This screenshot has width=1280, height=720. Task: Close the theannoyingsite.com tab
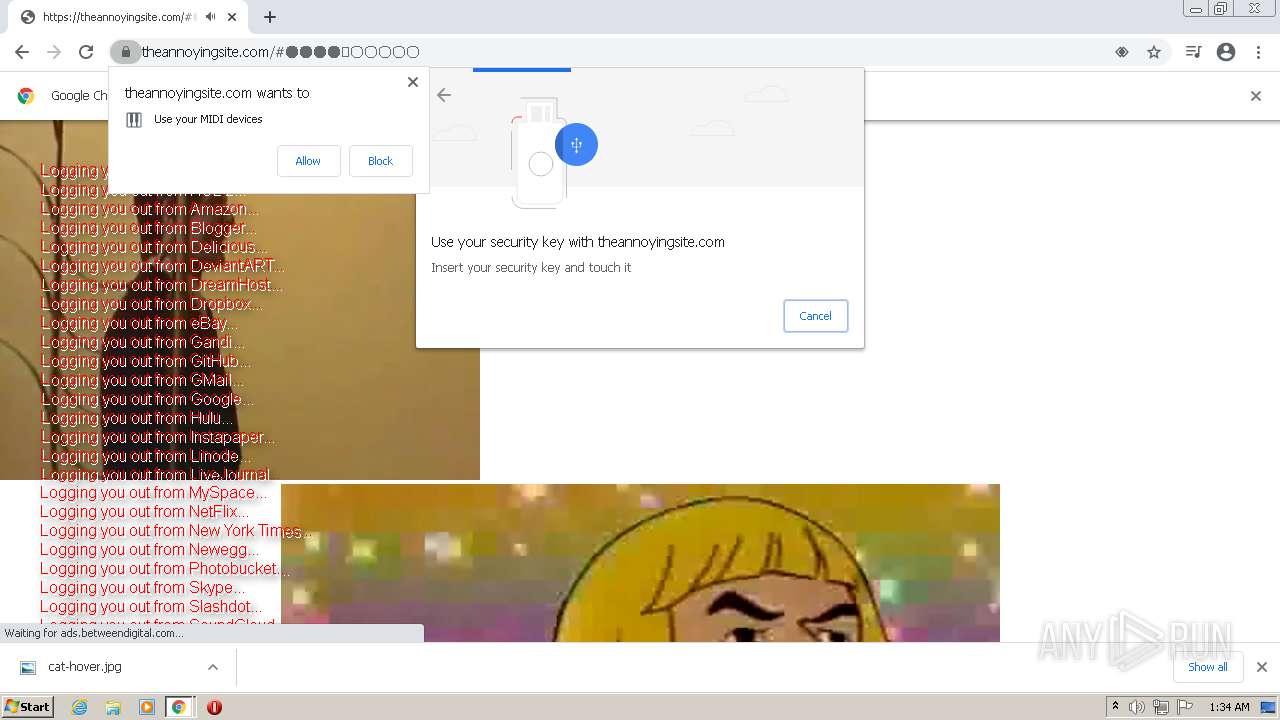tap(232, 17)
